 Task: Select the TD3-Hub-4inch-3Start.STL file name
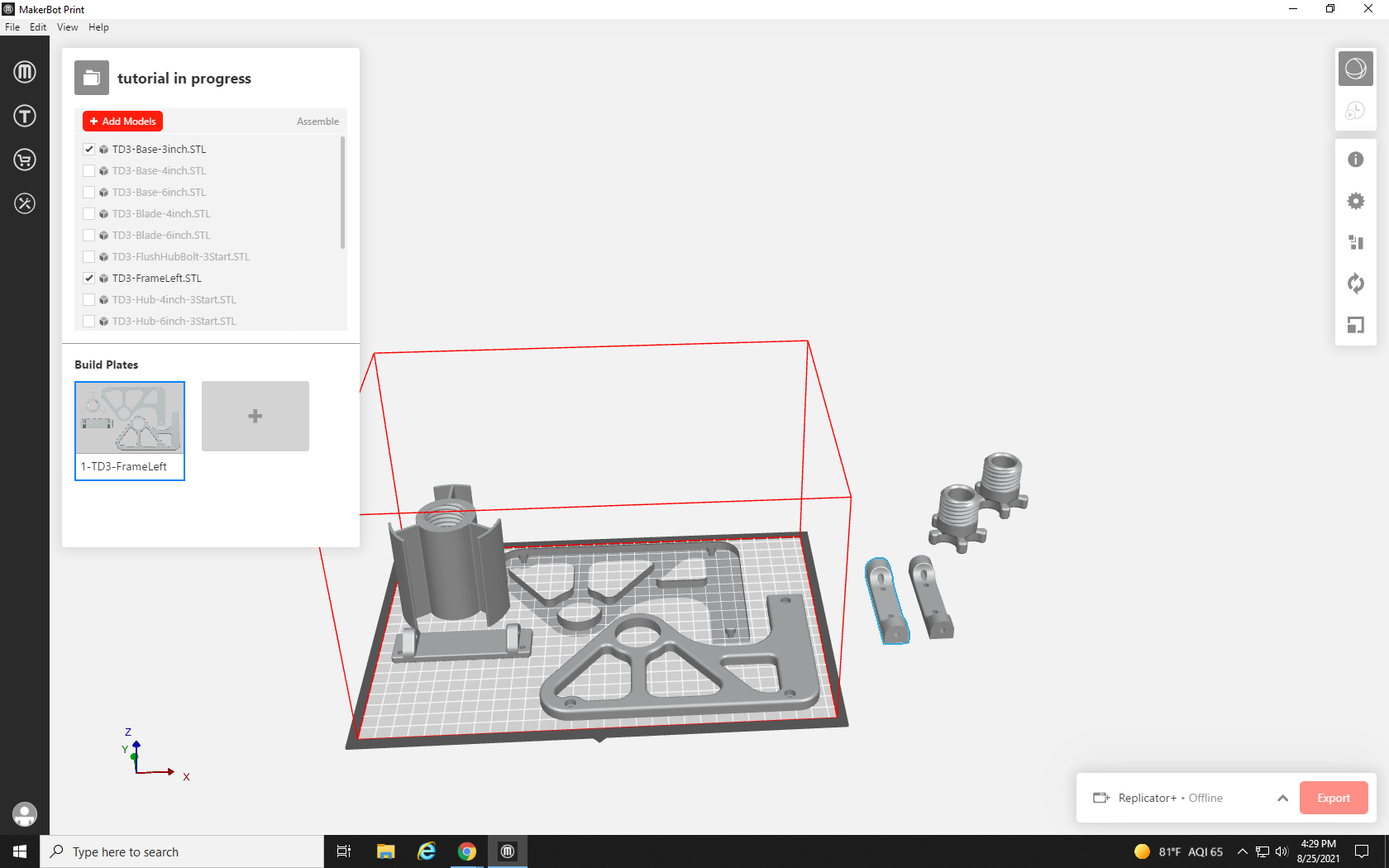174,299
